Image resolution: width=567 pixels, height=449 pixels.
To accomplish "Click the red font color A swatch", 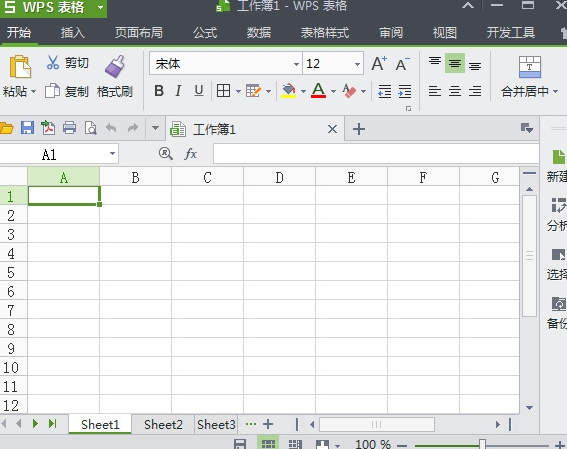I will (x=319, y=91).
